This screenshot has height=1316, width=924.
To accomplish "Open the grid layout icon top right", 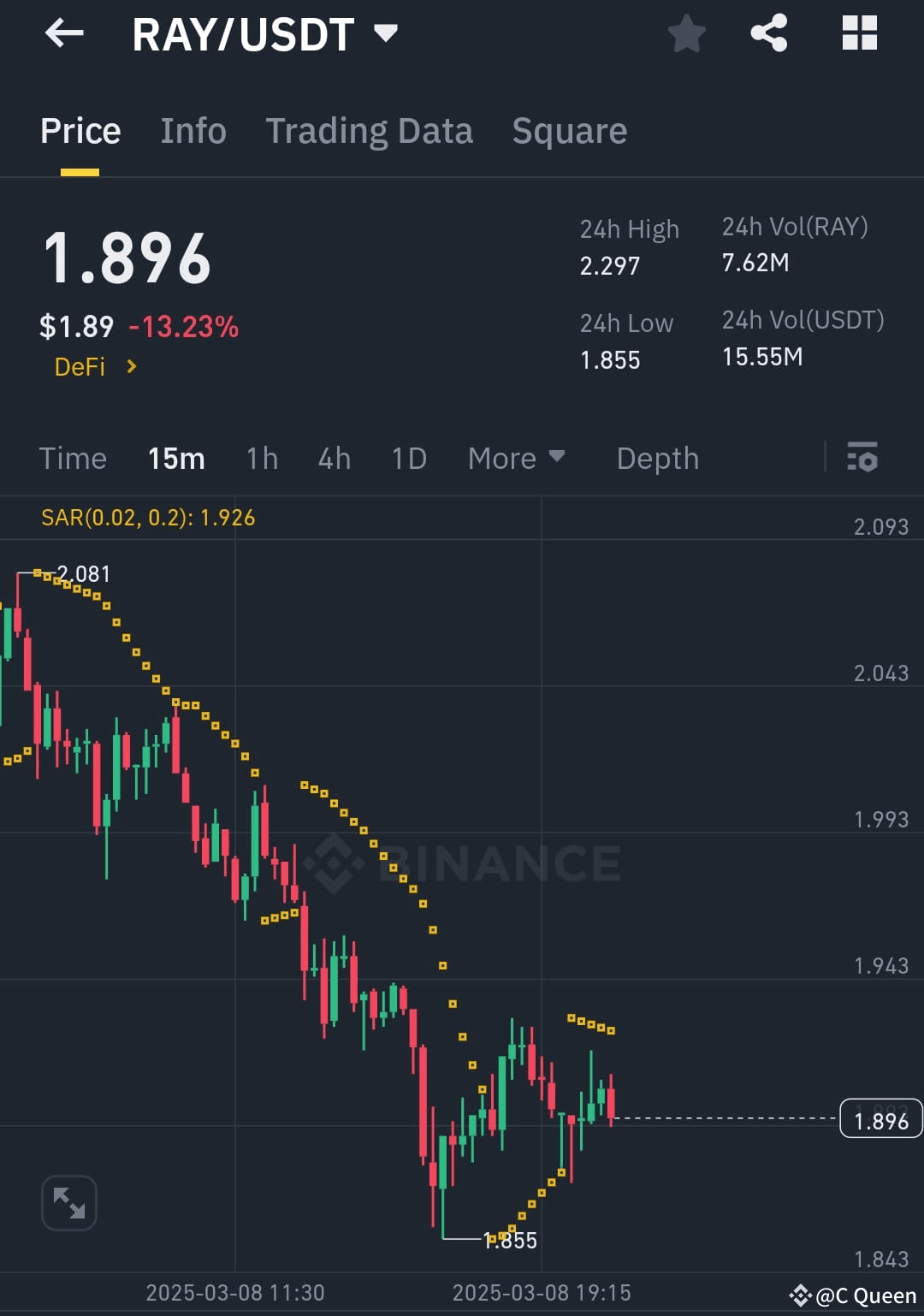I will pos(859,34).
